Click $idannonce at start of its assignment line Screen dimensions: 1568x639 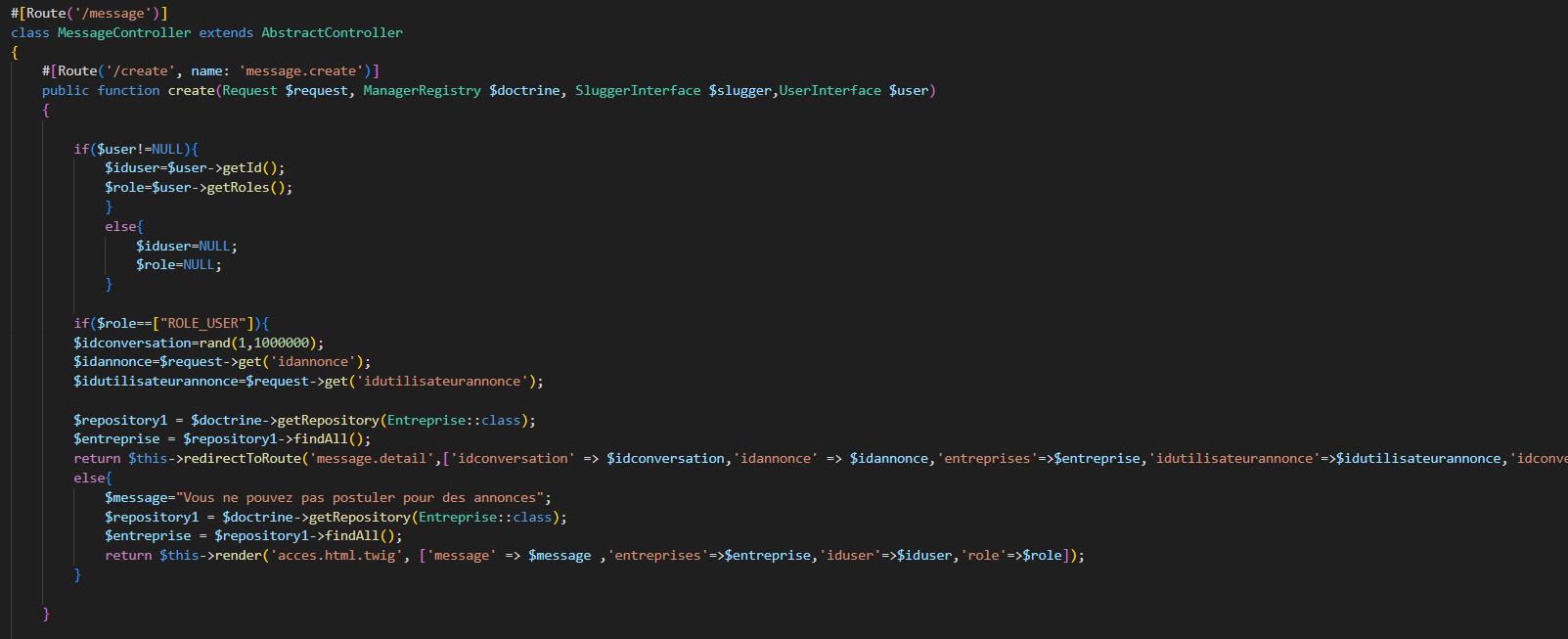[112, 361]
